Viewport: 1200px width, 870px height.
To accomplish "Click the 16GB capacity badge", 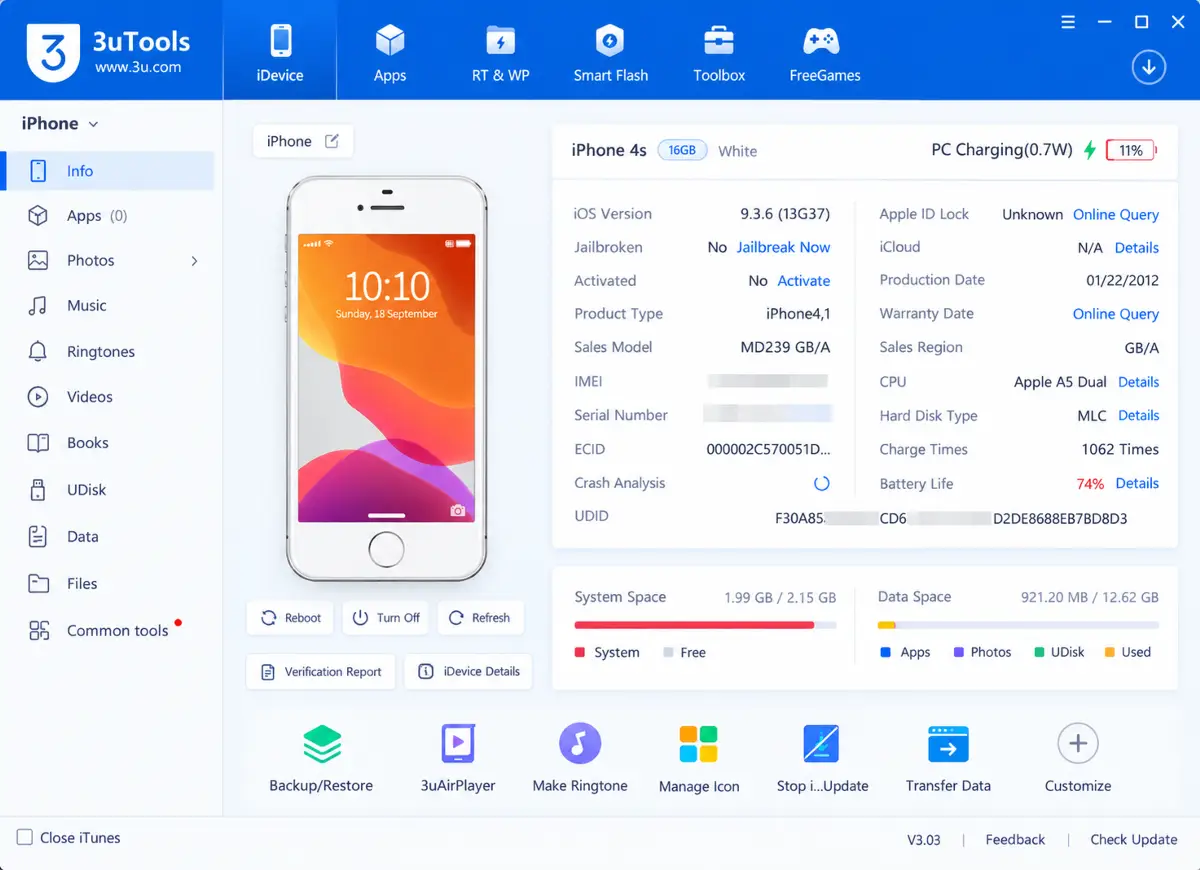I will (x=682, y=151).
